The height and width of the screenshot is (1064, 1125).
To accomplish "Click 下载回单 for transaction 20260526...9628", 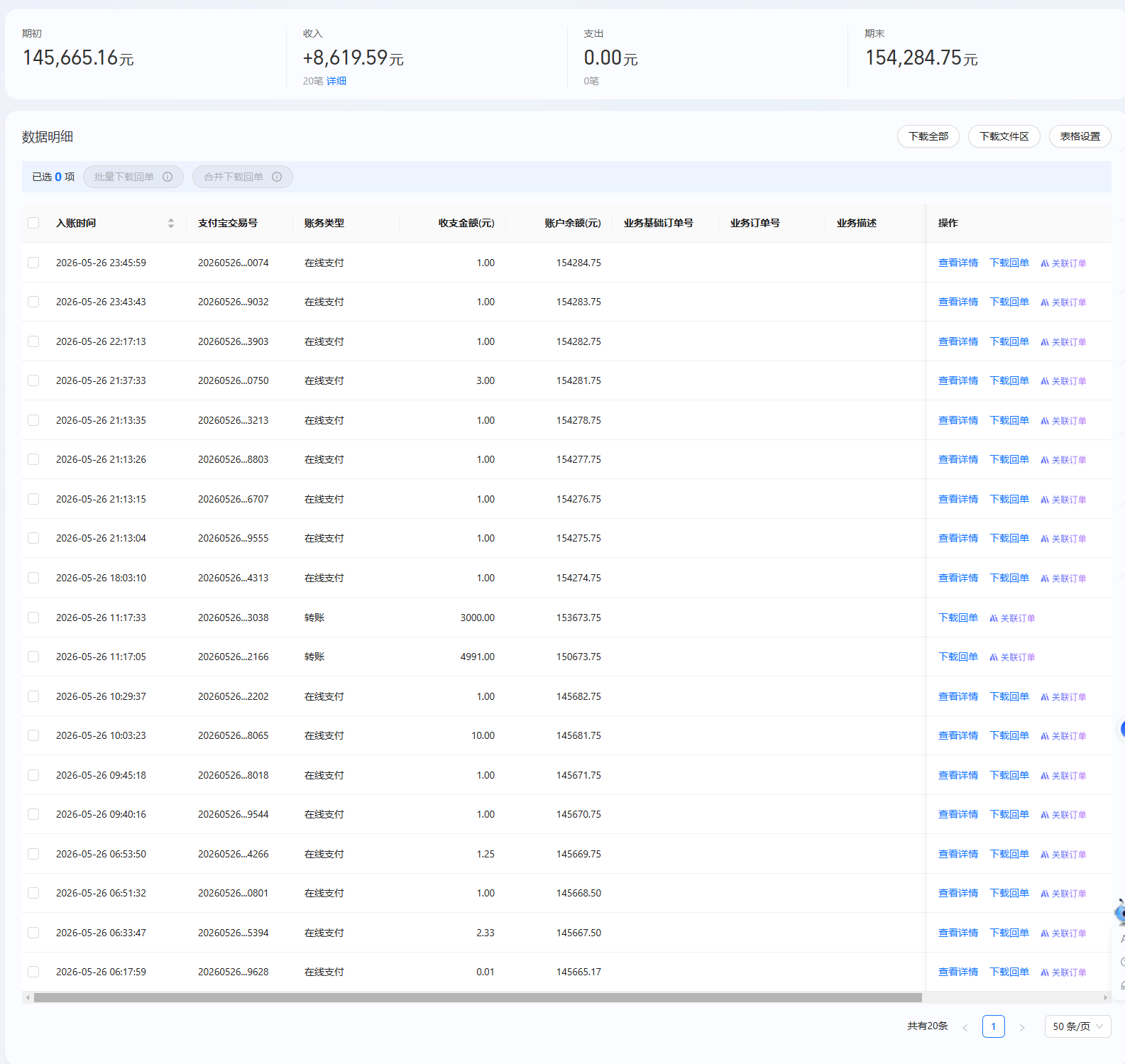I will point(1009,972).
